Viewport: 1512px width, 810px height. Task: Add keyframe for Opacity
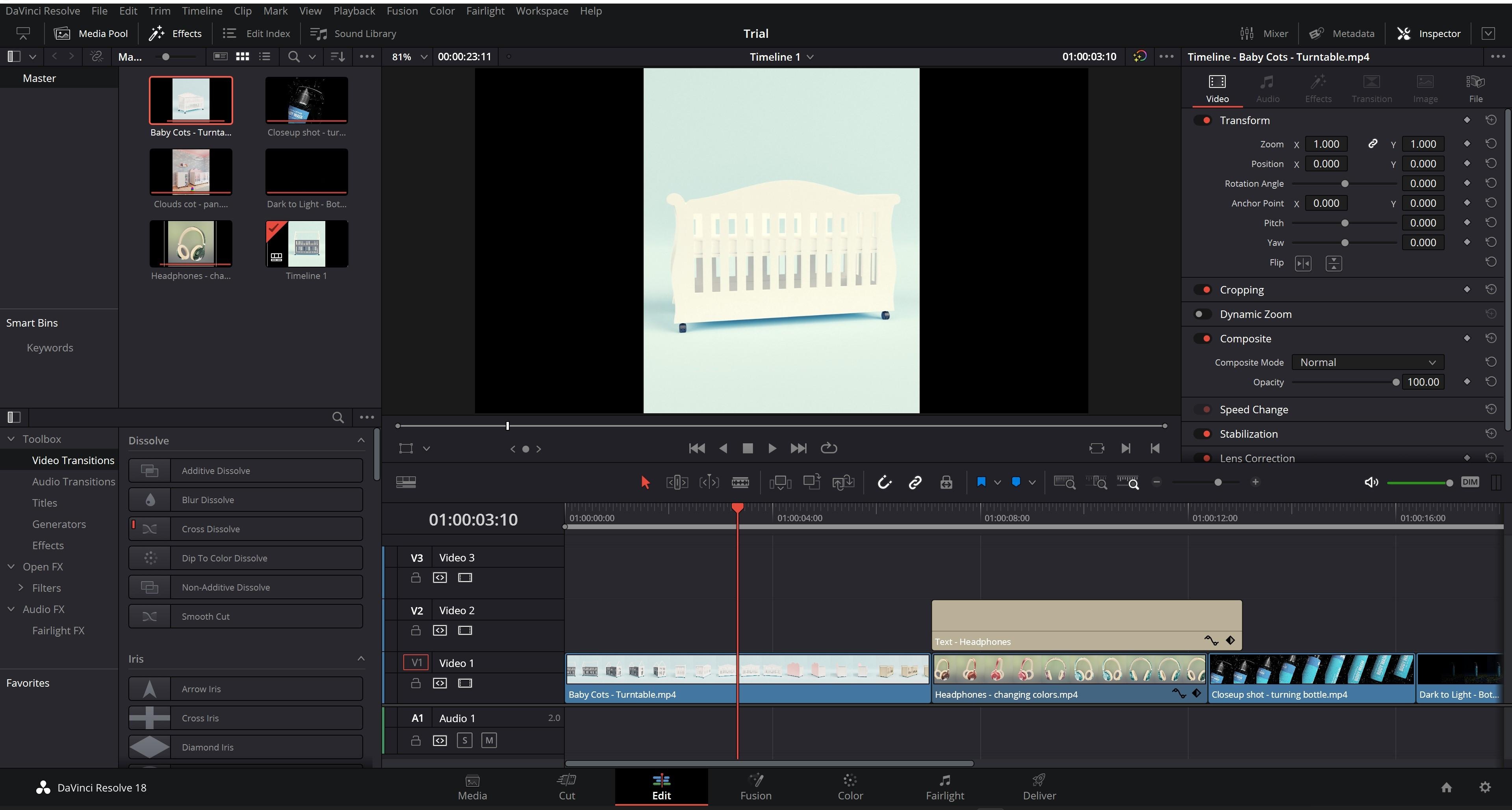point(1467,382)
